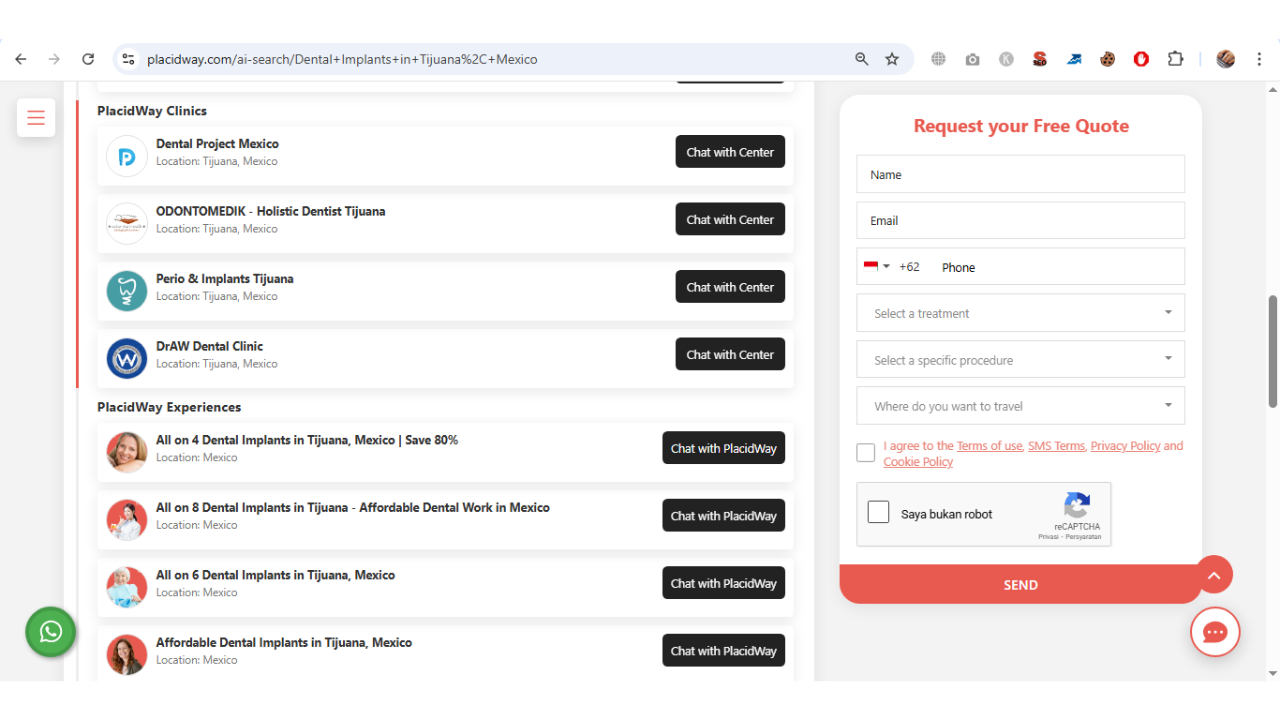Bookmark the page with the star icon

click(891, 59)
